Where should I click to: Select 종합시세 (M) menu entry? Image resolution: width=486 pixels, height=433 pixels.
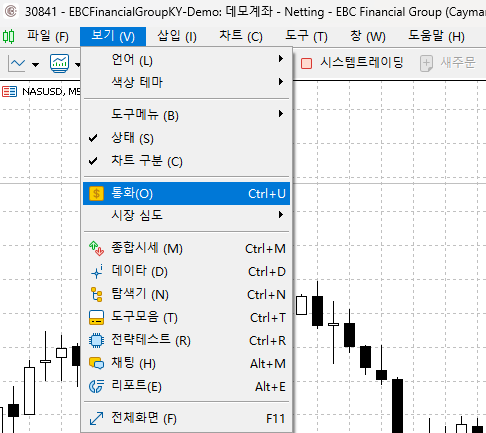187,249
